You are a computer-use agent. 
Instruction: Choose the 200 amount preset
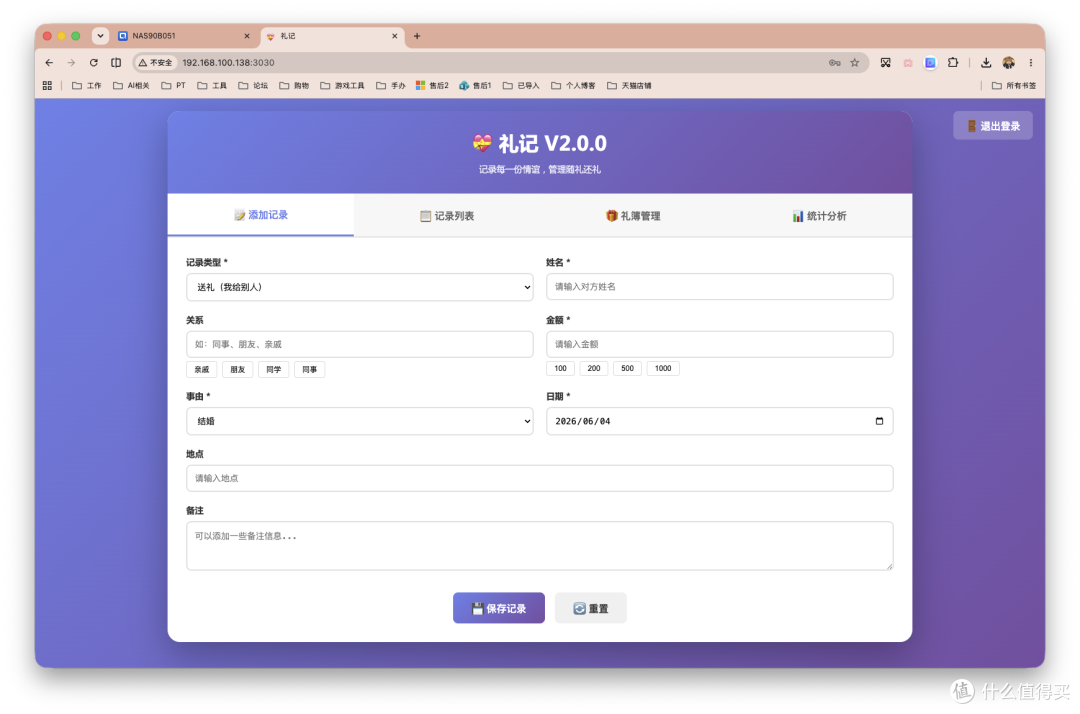[594, 368]
